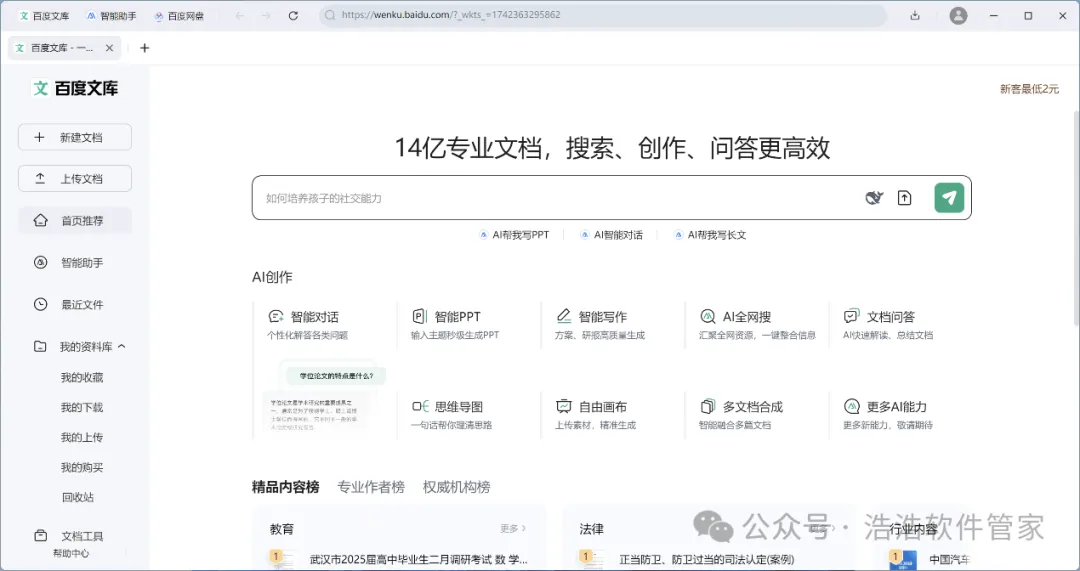Close the 百度文库 browser tab
Screen dimensions: 1080x571
pyautogui.click(x=110, y=48)
